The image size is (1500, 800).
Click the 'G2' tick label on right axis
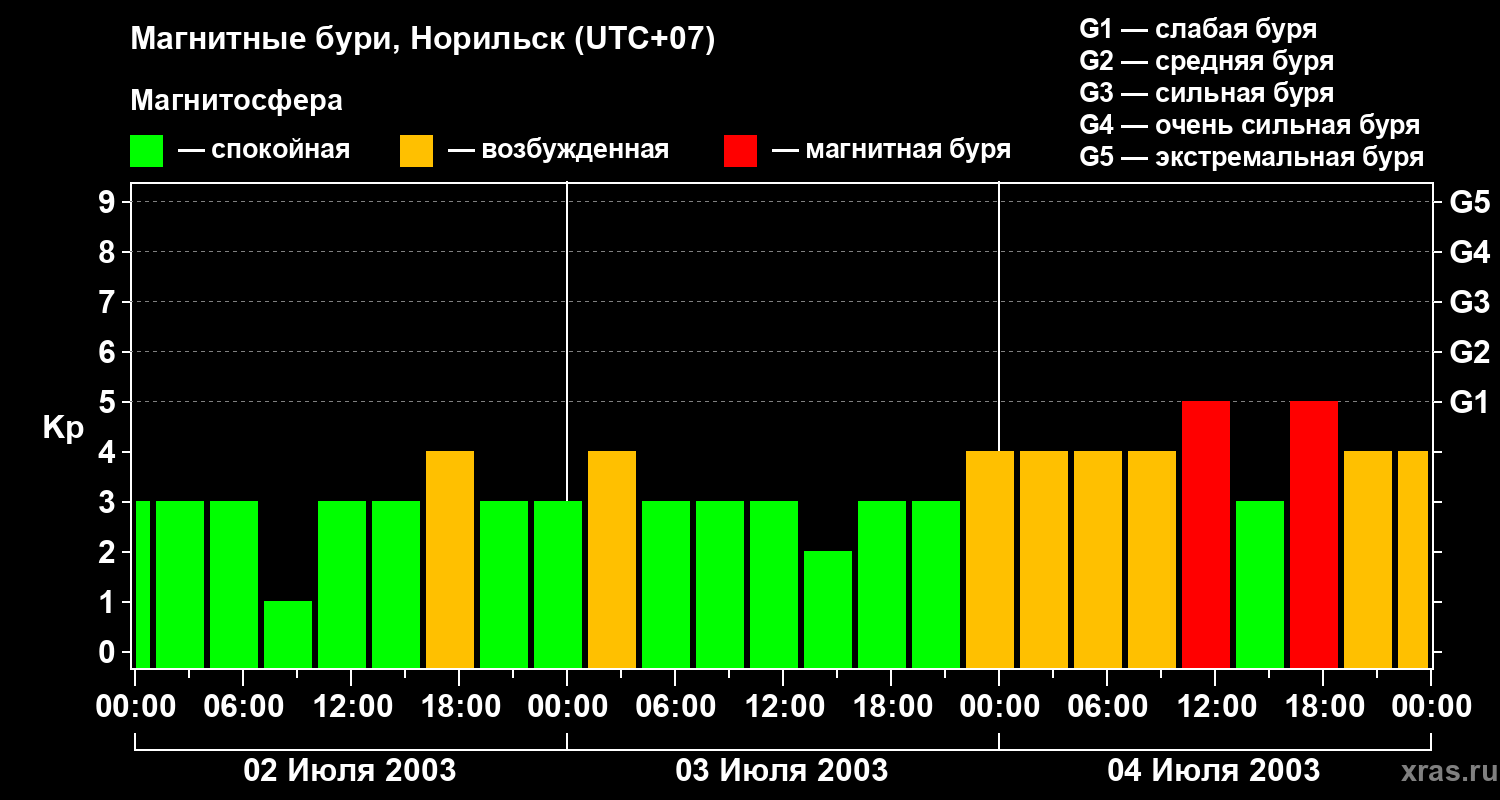pyautogui.click(x=1469, y=352)
